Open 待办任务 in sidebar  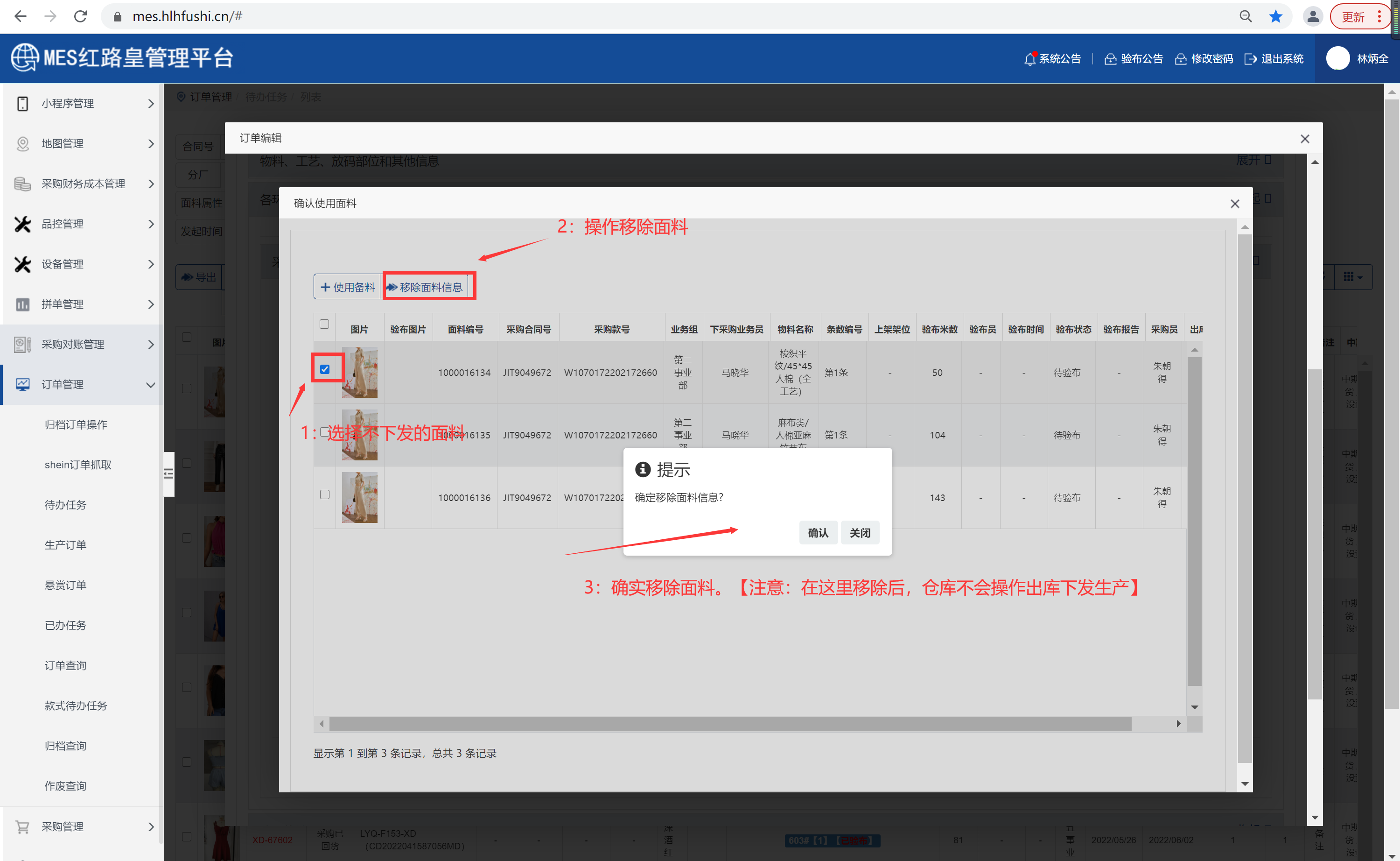click(x=65, y=505)
